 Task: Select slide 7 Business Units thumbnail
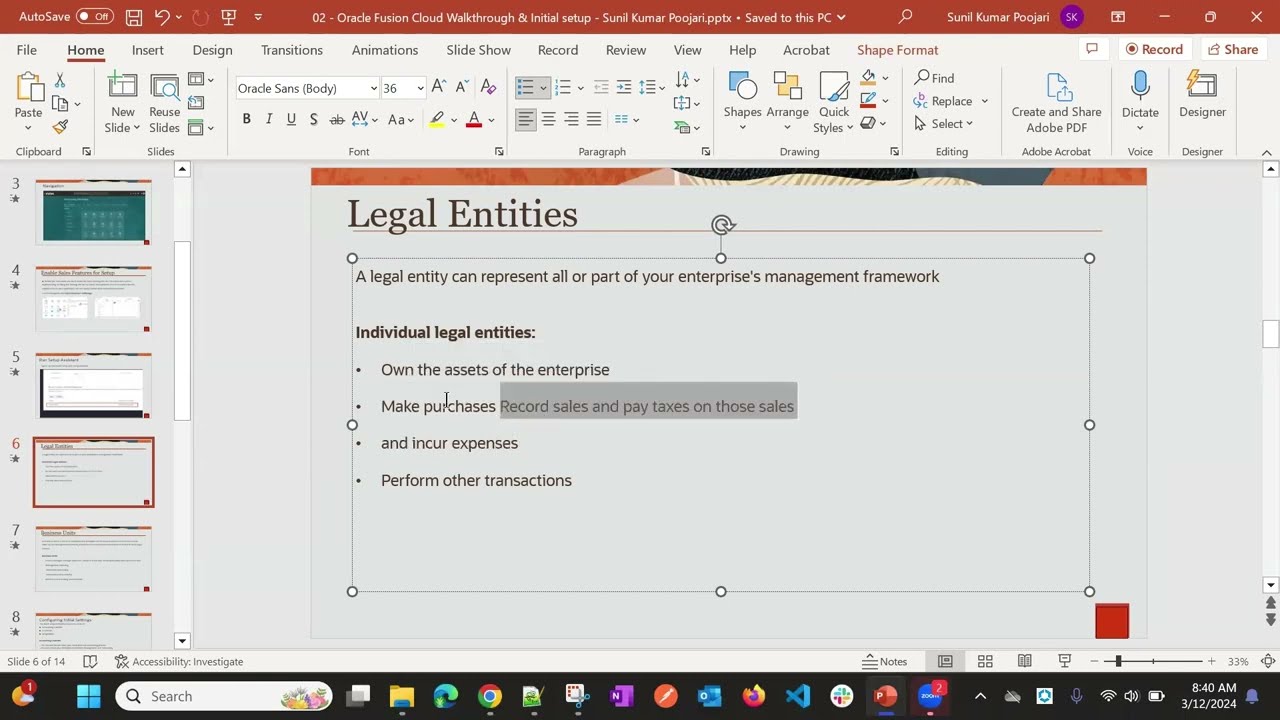(94, 559)
